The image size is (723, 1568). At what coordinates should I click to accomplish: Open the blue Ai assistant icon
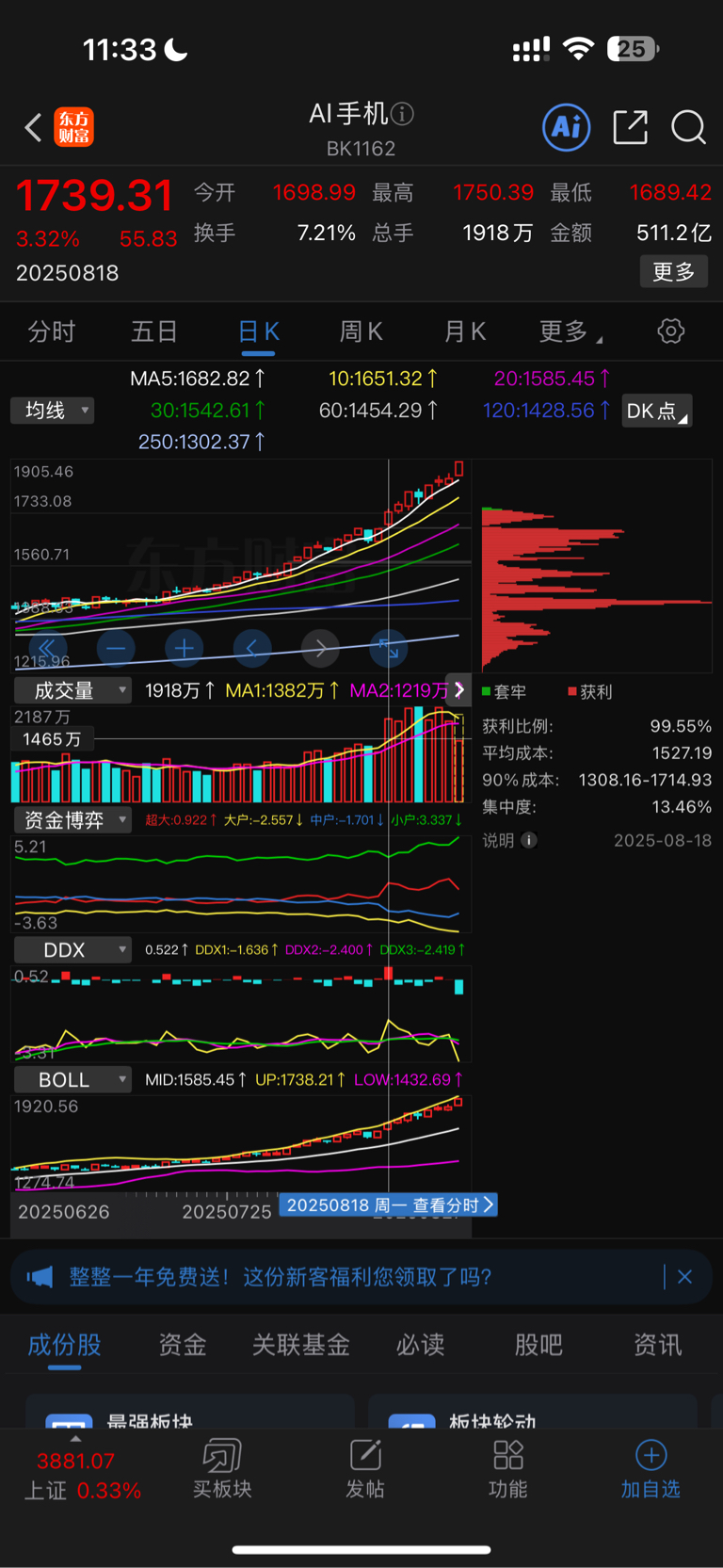[567, 127]
